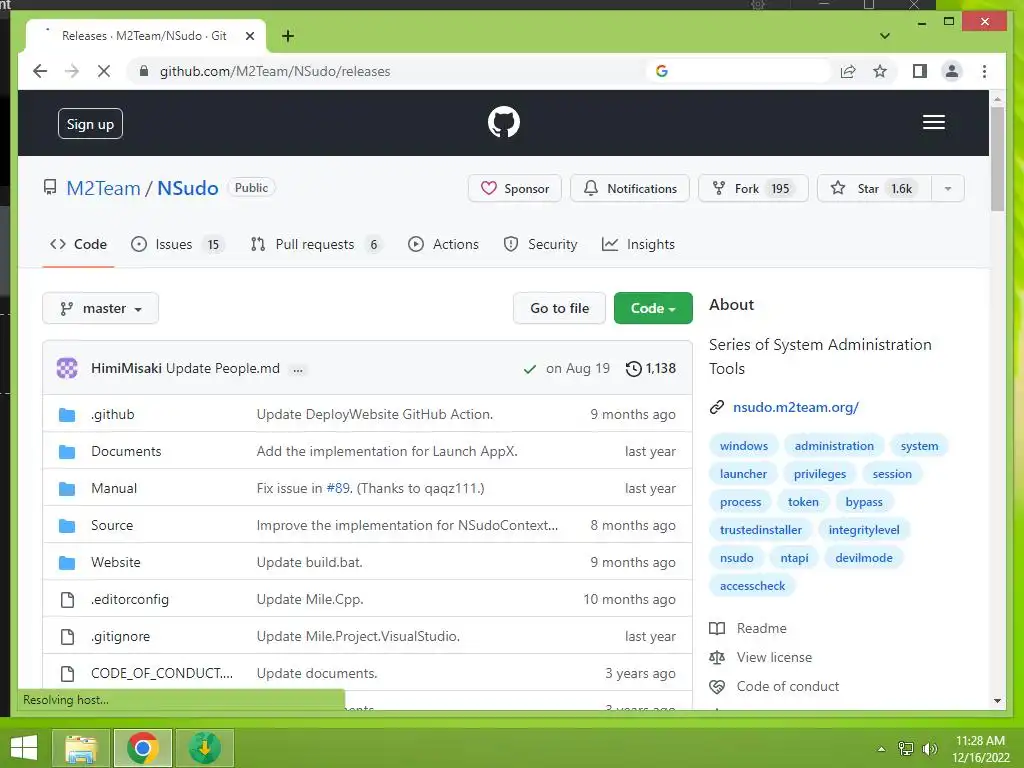1024x768 pixels.
Task: Show hidden tray icons arrow
Action: pyautogui.click(x=881, y=749)
